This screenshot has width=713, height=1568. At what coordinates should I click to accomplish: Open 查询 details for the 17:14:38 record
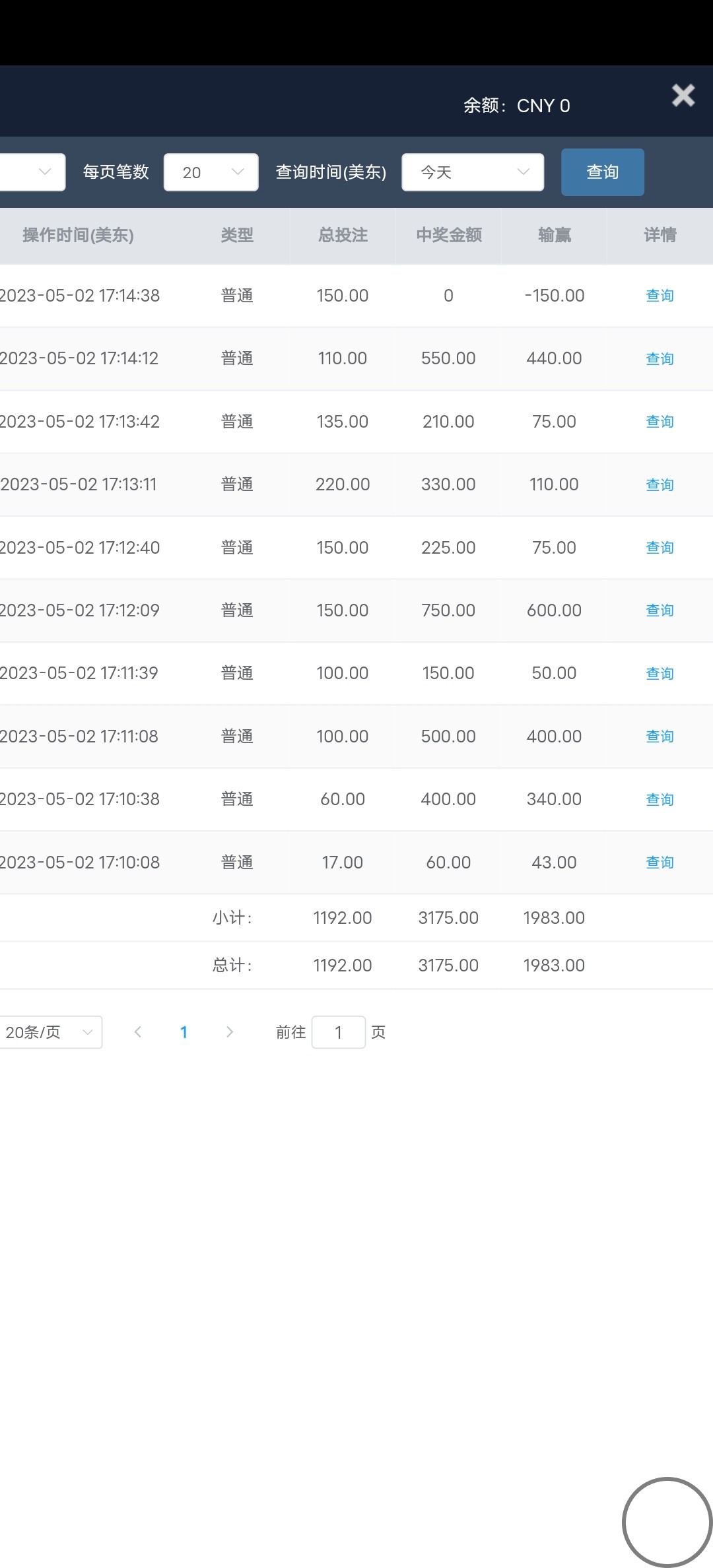click(x=659, y=296)
